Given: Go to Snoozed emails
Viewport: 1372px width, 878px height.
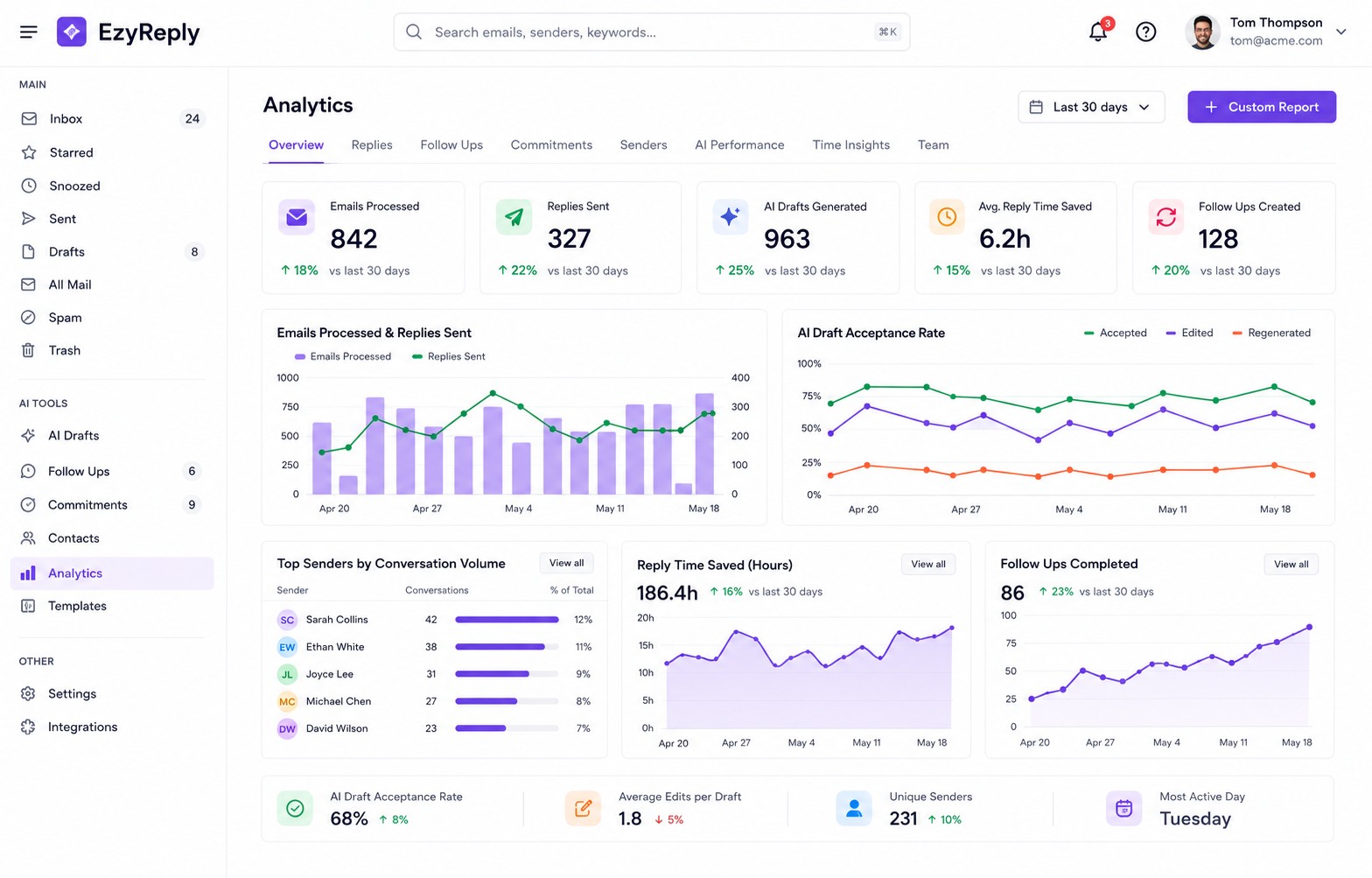Looking at the screenshot, I should pyautogui.click(x=112, y=186).
